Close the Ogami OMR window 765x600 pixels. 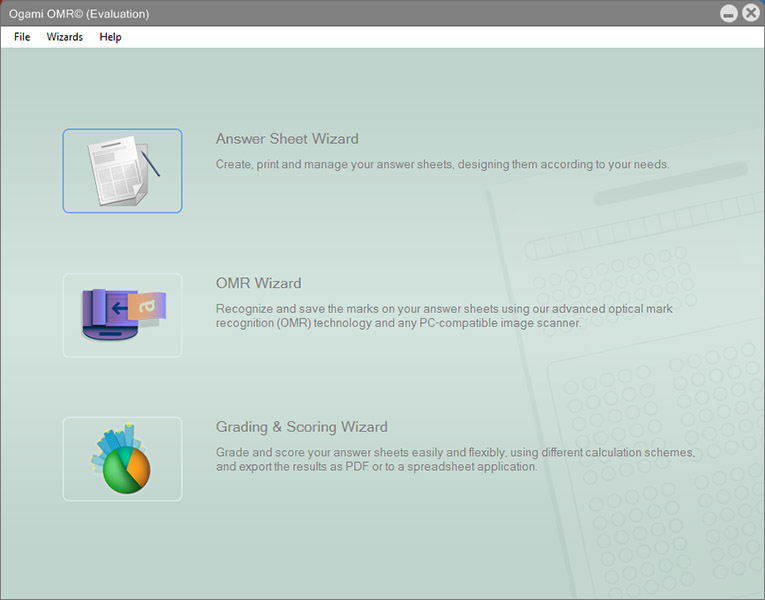click(751, 13)
